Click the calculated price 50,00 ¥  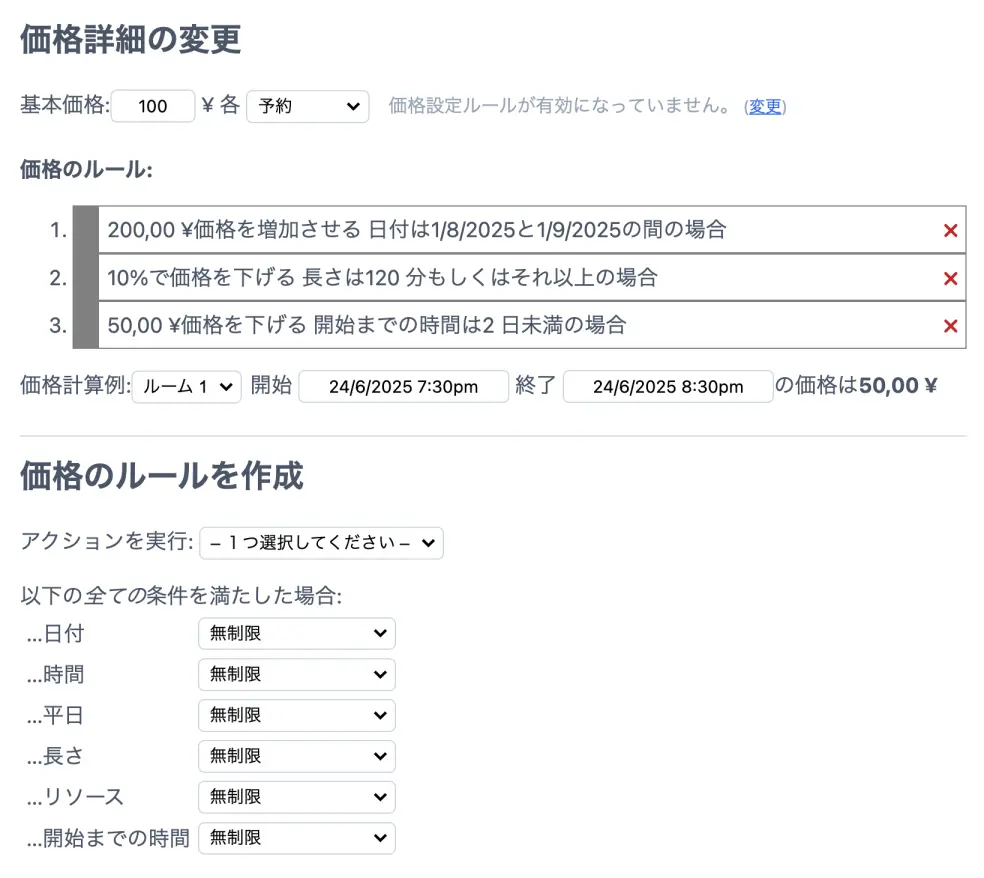click(x=898, y=385)
